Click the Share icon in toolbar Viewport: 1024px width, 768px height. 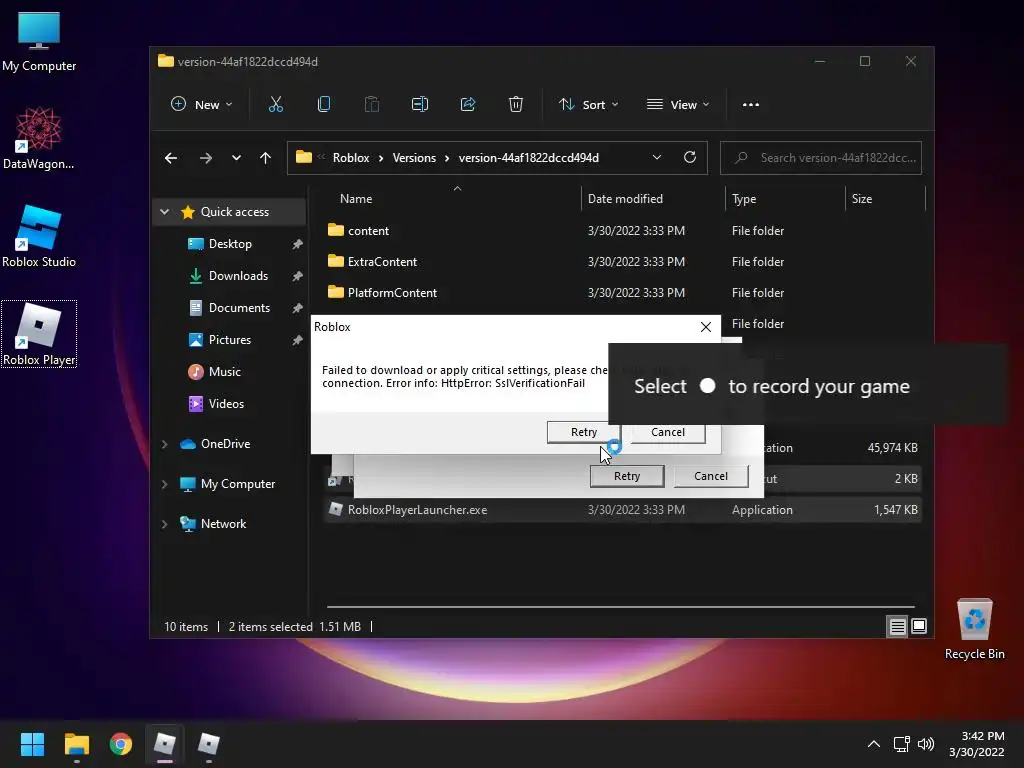click(x=468, y=104)
